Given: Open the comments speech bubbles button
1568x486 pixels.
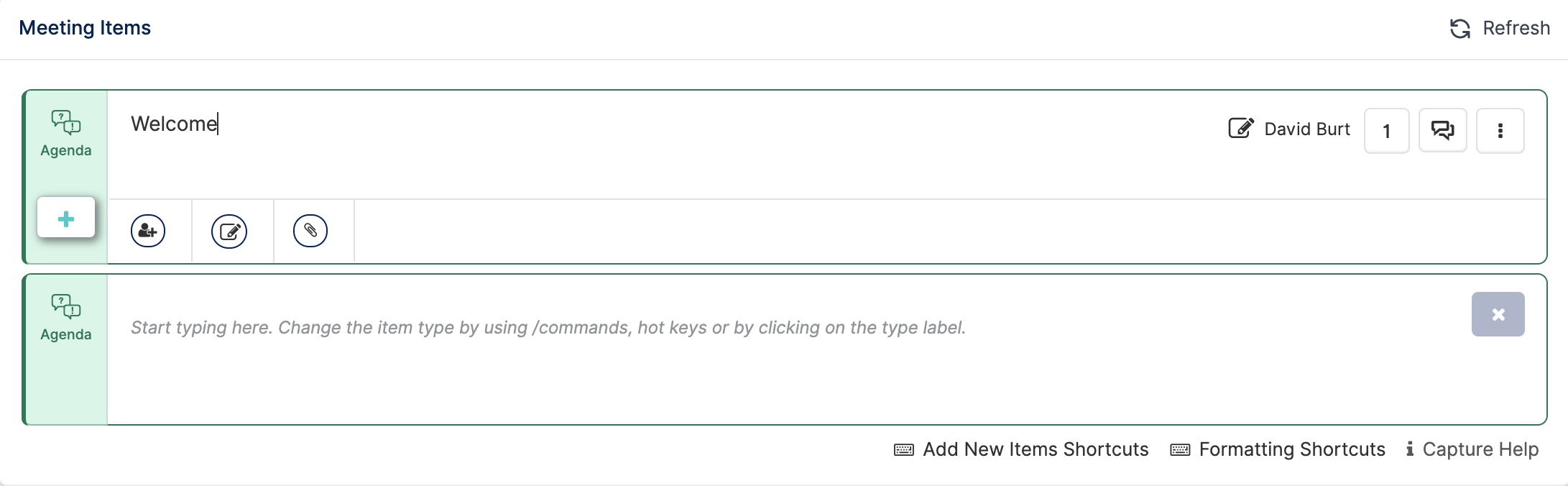Looking at the screenshot, I should click(1443, 130).
